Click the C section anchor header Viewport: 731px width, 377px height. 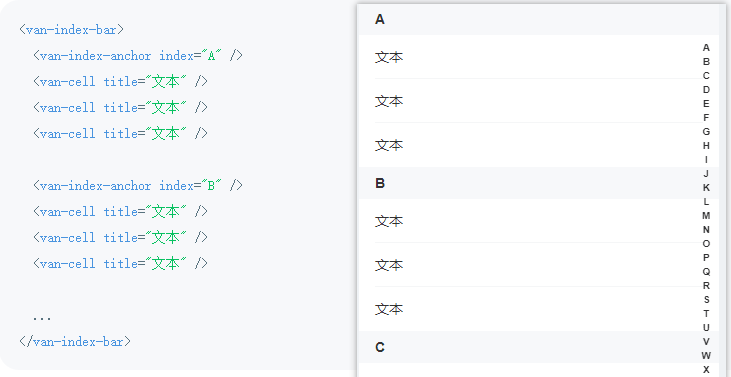click(x=538, y=347)
